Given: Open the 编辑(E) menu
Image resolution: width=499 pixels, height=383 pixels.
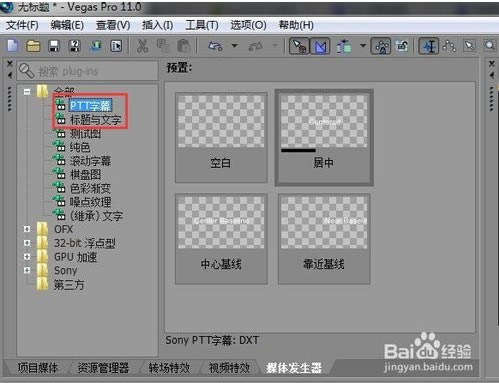Looking at the screenshot, I should pos(67,25).
